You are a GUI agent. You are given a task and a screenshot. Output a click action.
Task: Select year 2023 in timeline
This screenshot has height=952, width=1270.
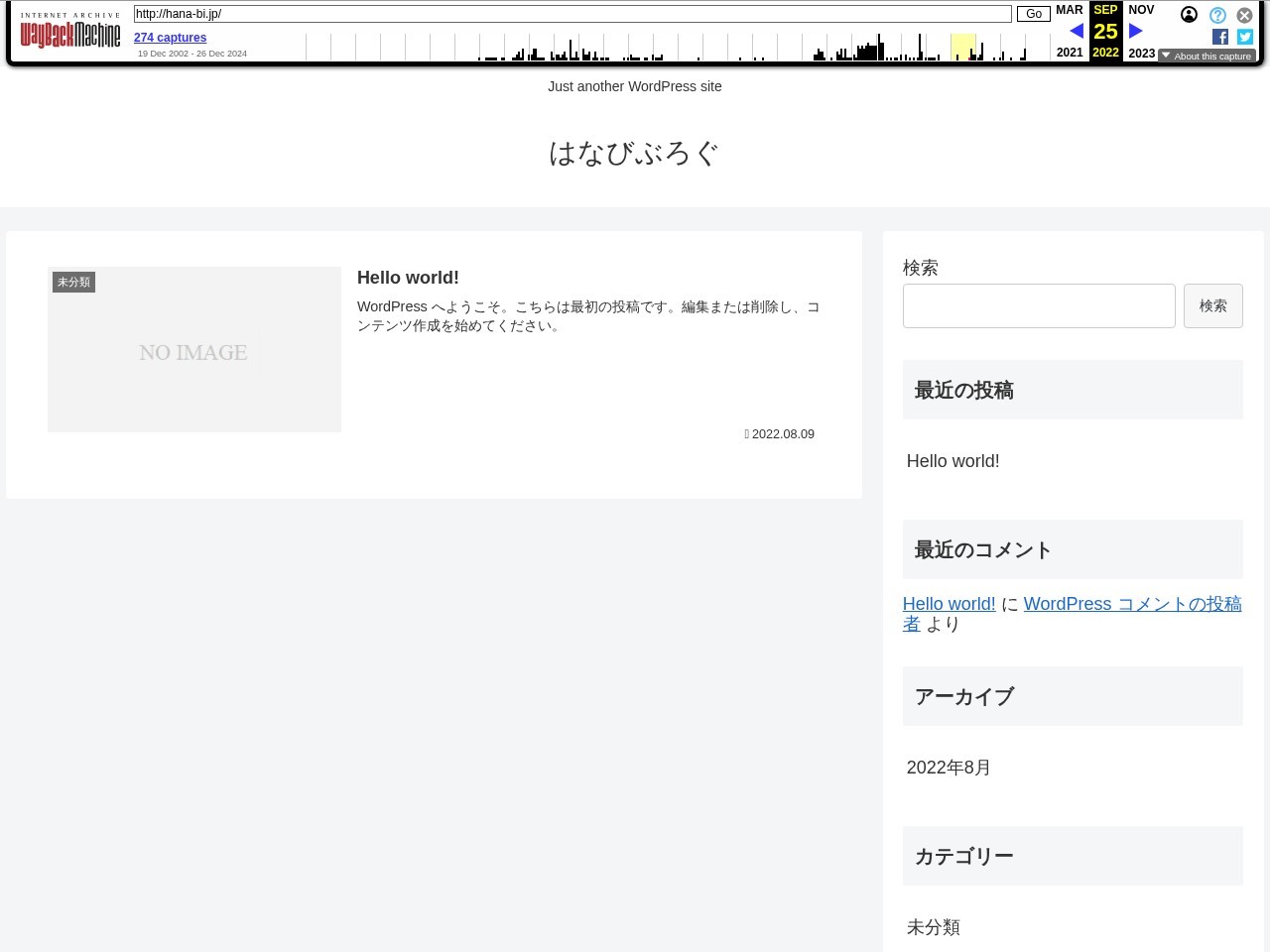click(1141, 53)
